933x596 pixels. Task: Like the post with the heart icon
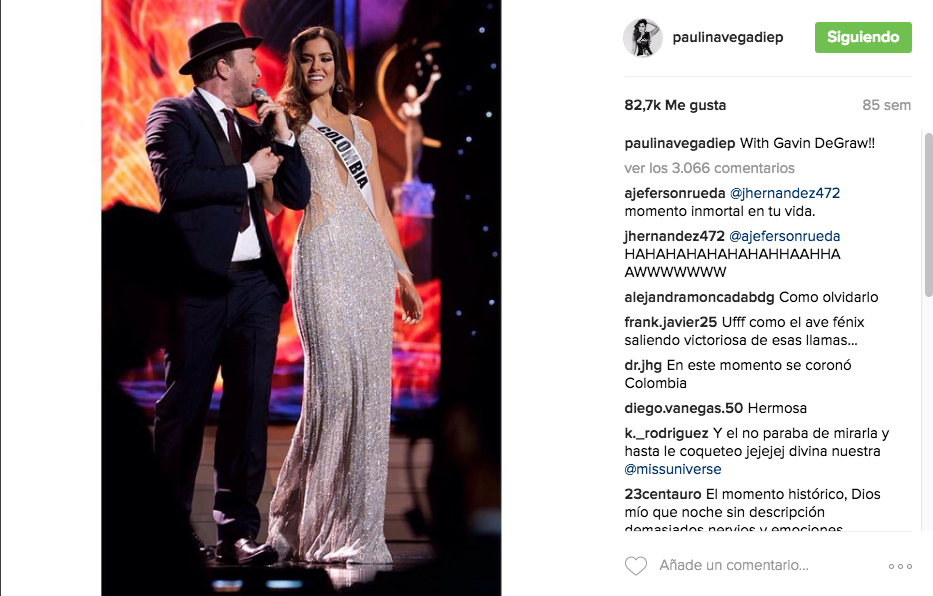tap(635, 565)
